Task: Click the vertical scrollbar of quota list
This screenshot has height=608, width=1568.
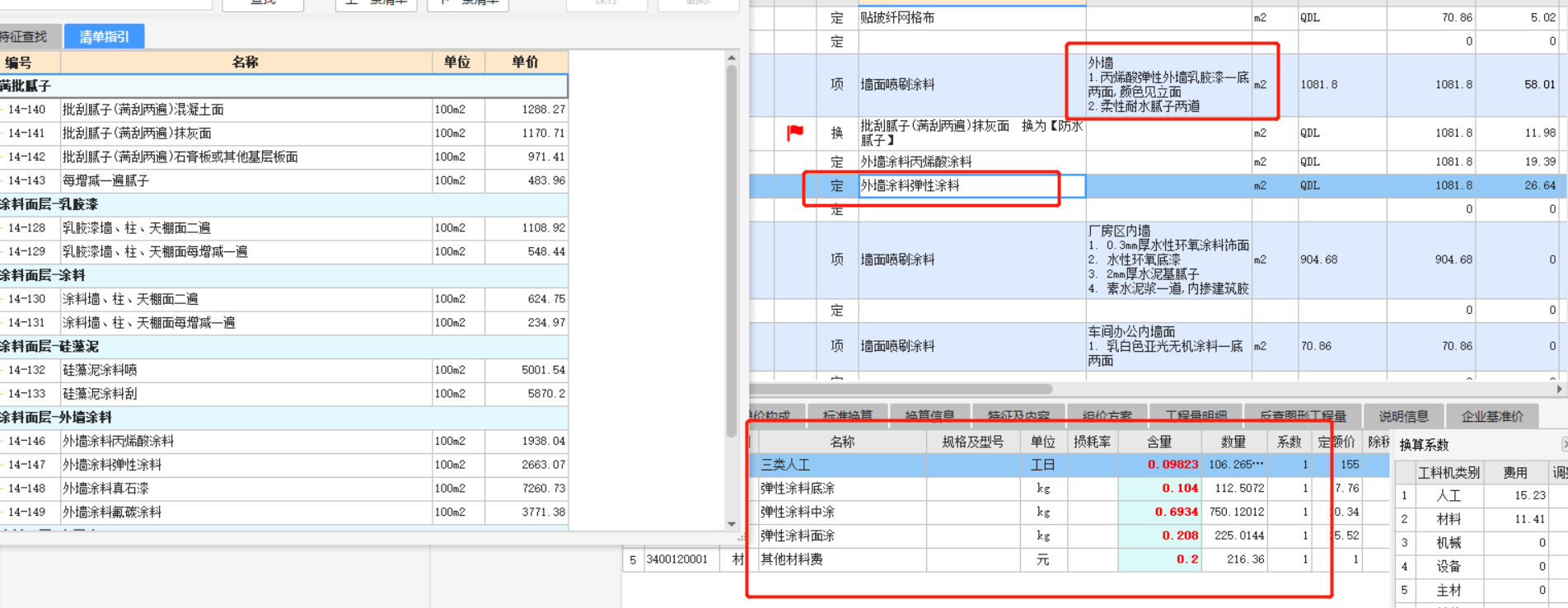Action: pos(731,251)
